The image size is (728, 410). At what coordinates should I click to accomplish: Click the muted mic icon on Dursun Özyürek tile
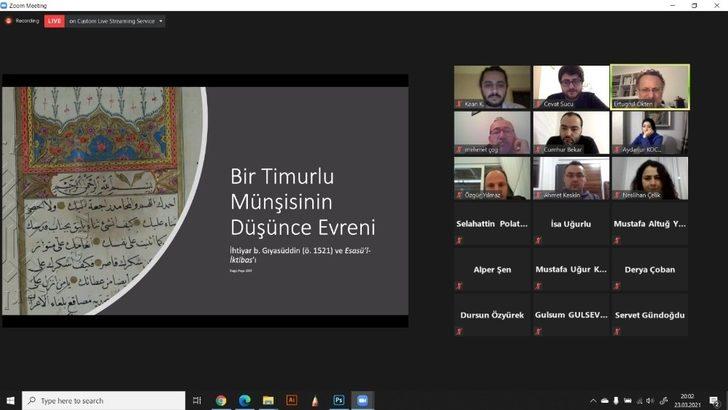tap(459, 331)
